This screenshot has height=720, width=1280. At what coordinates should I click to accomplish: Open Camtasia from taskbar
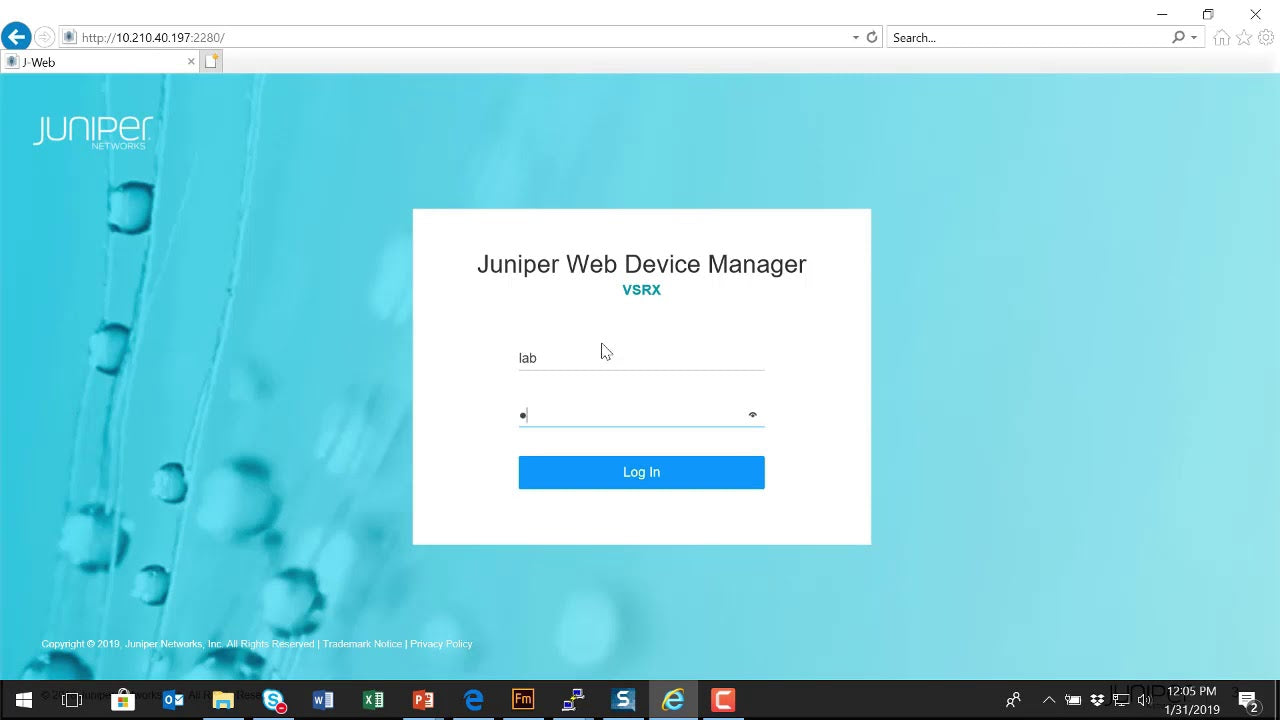[723, 700]
